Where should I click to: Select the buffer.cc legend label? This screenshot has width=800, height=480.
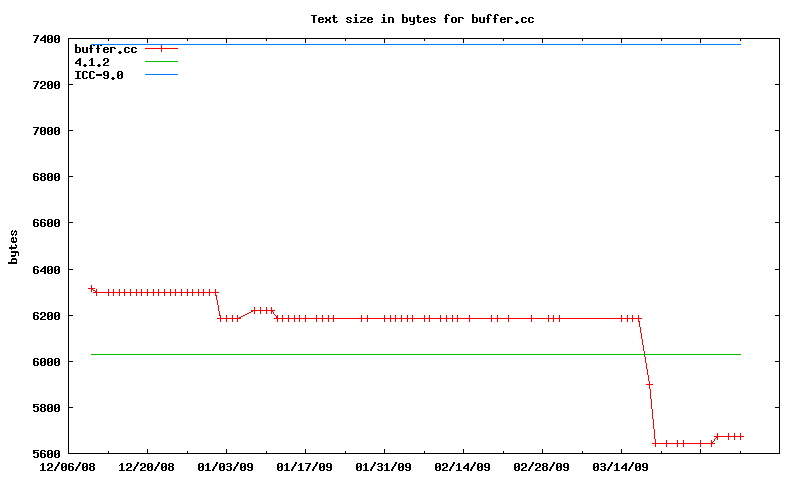click(x=105, y=49)
